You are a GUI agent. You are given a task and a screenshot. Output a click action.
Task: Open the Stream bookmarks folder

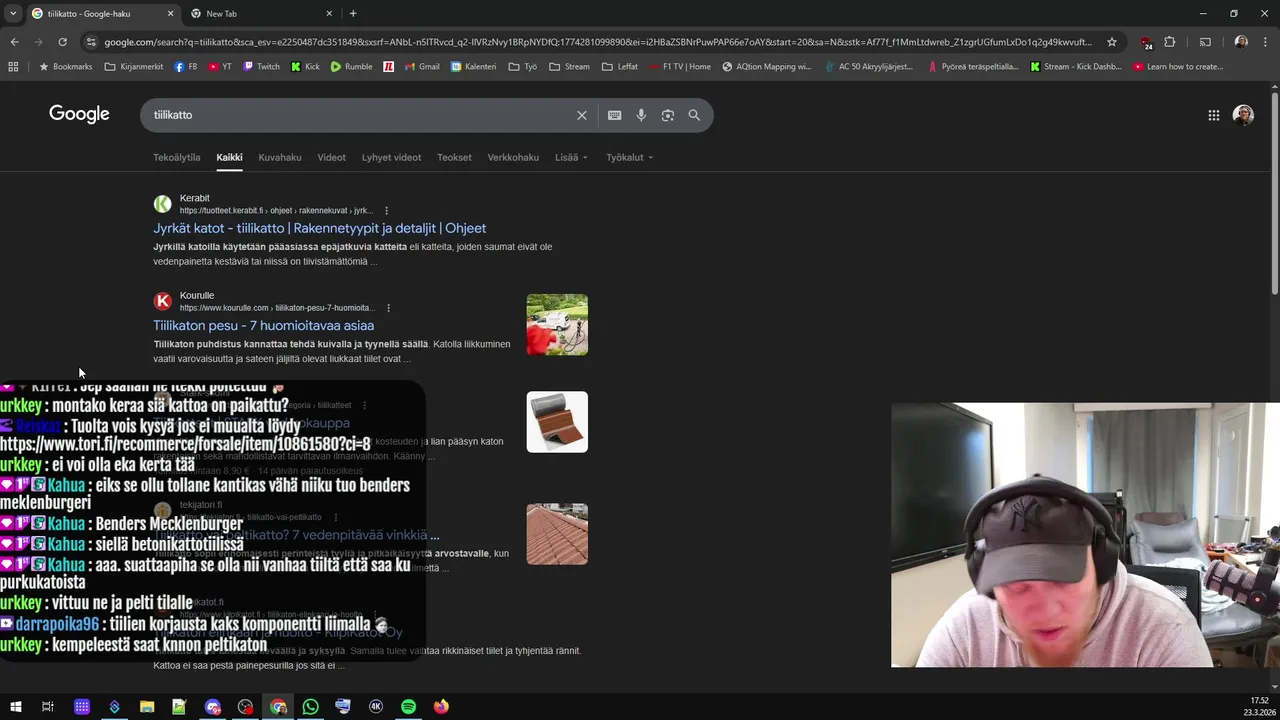[569, 67]
